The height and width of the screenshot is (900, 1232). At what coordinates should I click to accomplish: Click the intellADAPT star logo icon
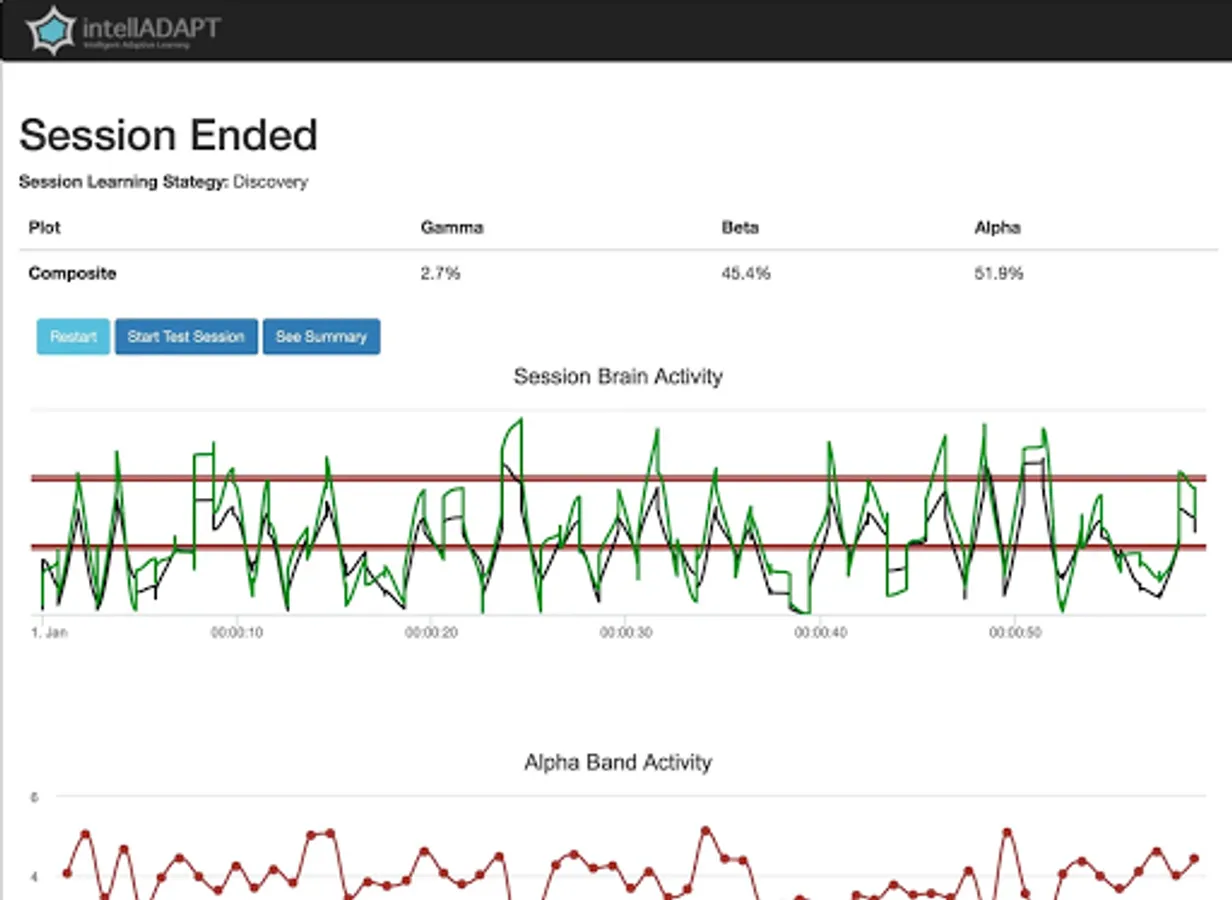(50, 29)
